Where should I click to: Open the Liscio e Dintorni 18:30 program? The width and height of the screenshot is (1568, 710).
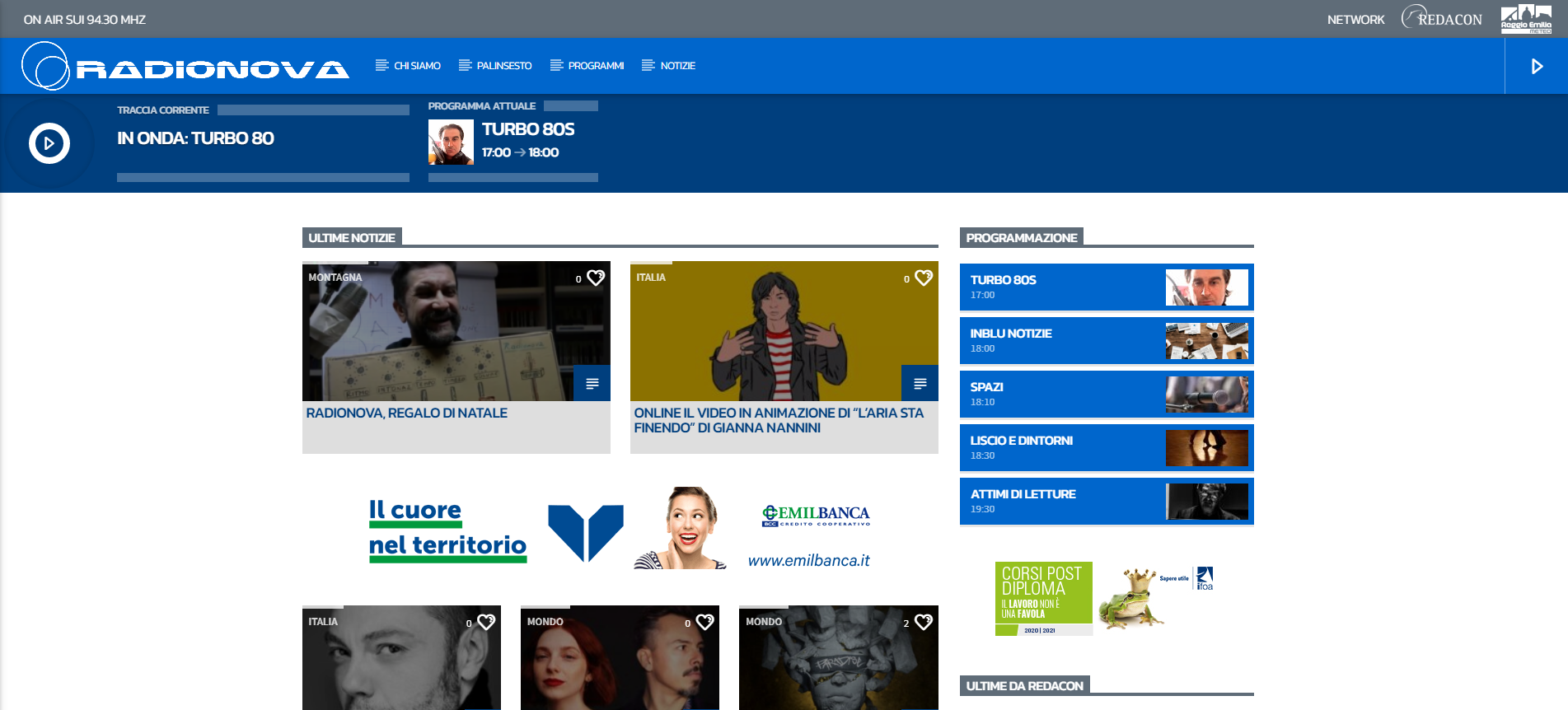[x=1107, y=448]
